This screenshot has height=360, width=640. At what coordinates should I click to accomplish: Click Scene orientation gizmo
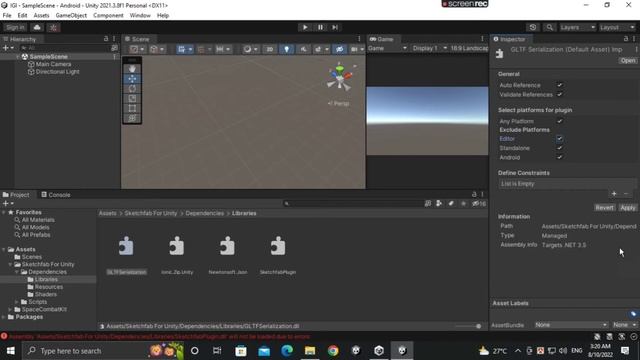[x=340, y=77]
